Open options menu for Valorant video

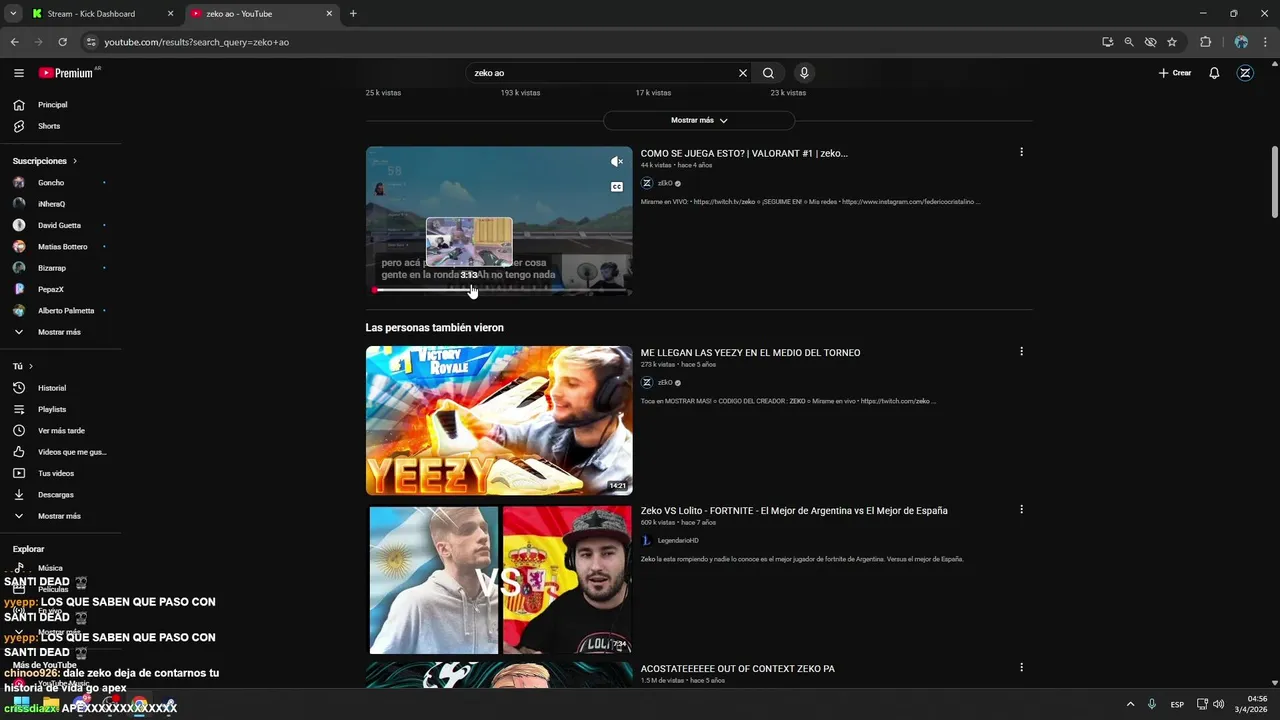pyautogui.click(x=1021, y=152)
